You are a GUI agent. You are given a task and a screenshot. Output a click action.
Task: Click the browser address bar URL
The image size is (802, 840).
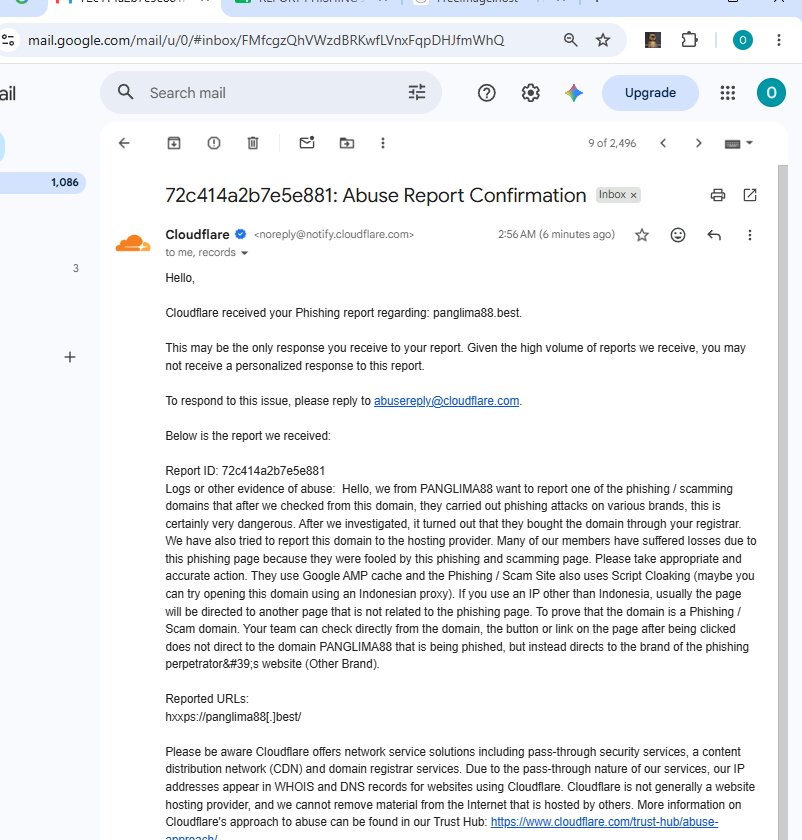[x=266, y=40]
